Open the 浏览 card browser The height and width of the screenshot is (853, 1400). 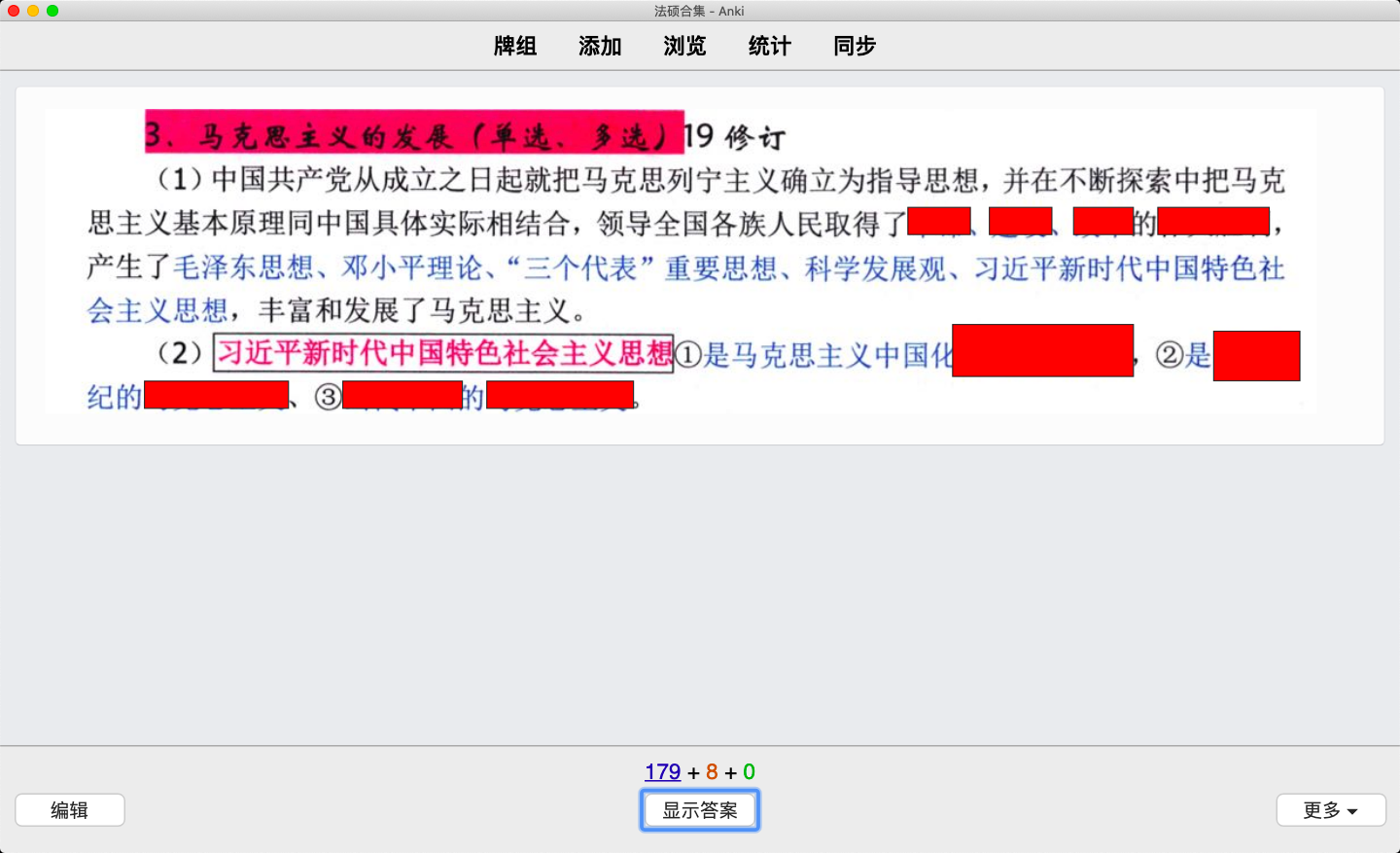click(x=684, y=46)
